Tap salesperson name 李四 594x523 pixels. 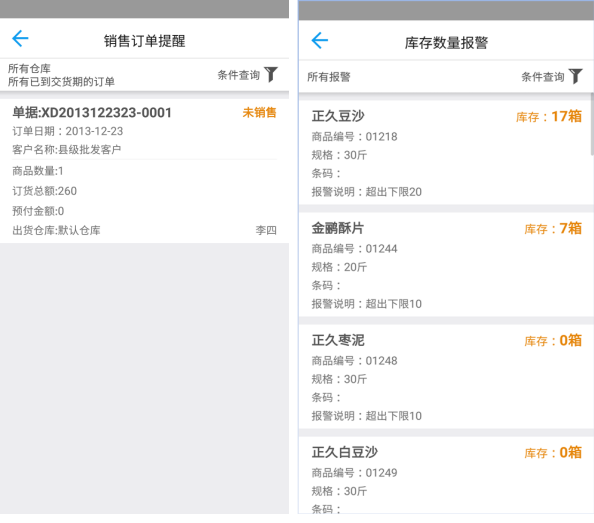266,230
